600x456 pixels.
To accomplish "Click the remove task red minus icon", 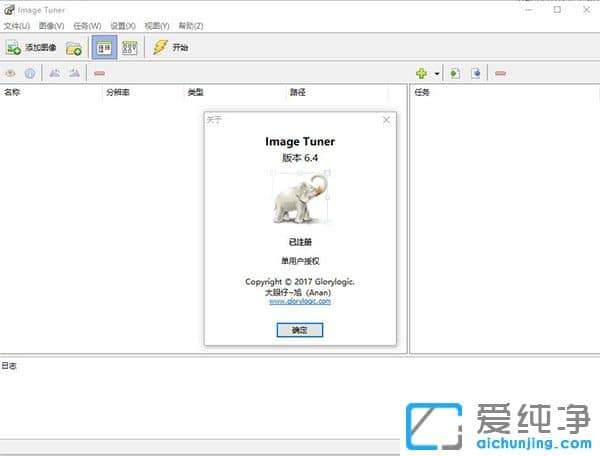I will [501, 73].
